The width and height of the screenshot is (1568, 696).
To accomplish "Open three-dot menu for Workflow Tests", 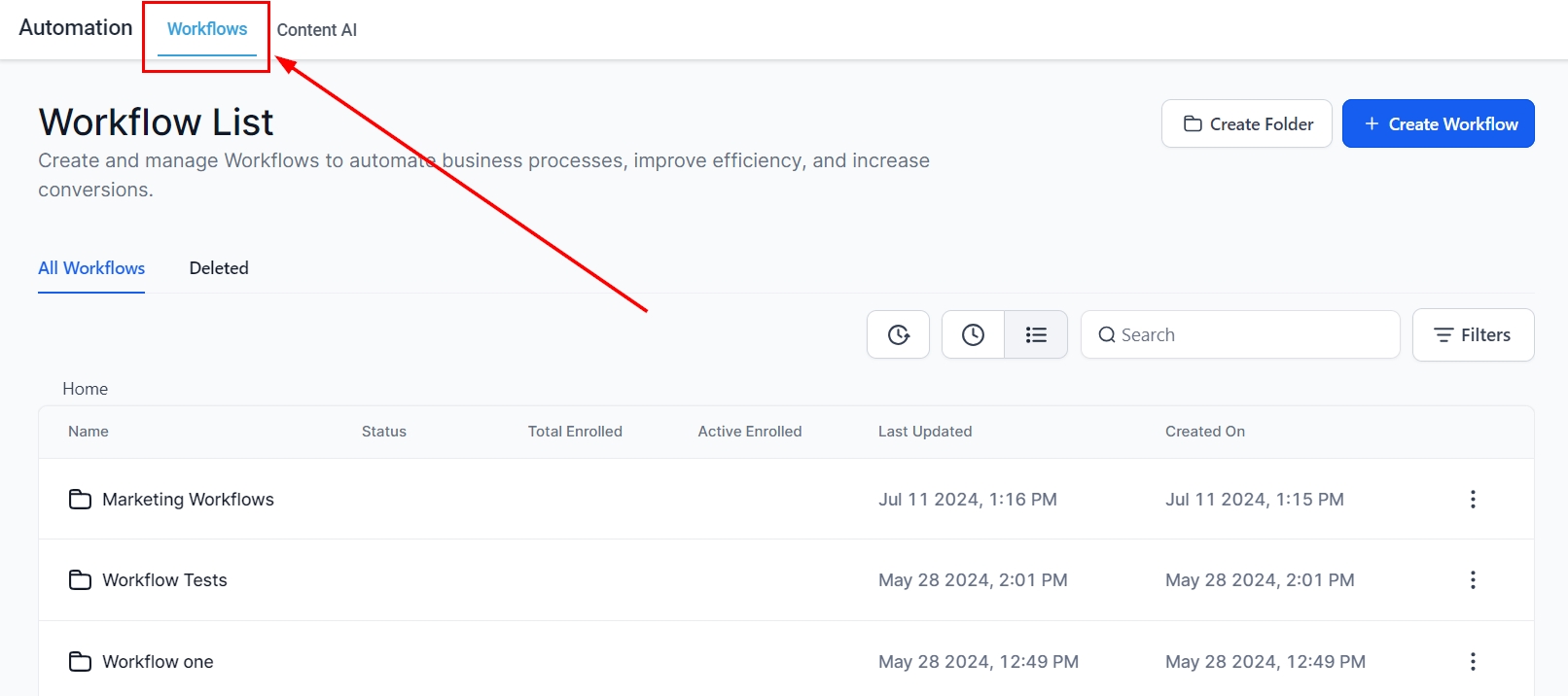I will click(x=1473, y=580).
